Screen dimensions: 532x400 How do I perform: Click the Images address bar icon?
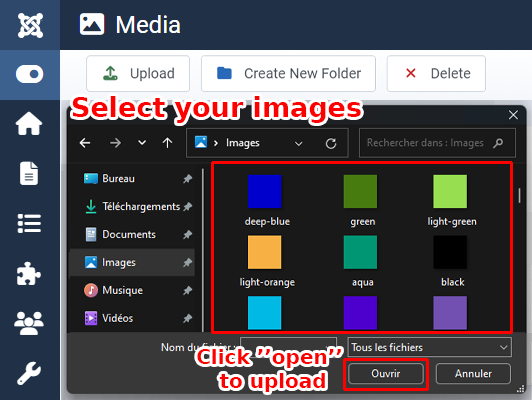(x=201, y=142)
